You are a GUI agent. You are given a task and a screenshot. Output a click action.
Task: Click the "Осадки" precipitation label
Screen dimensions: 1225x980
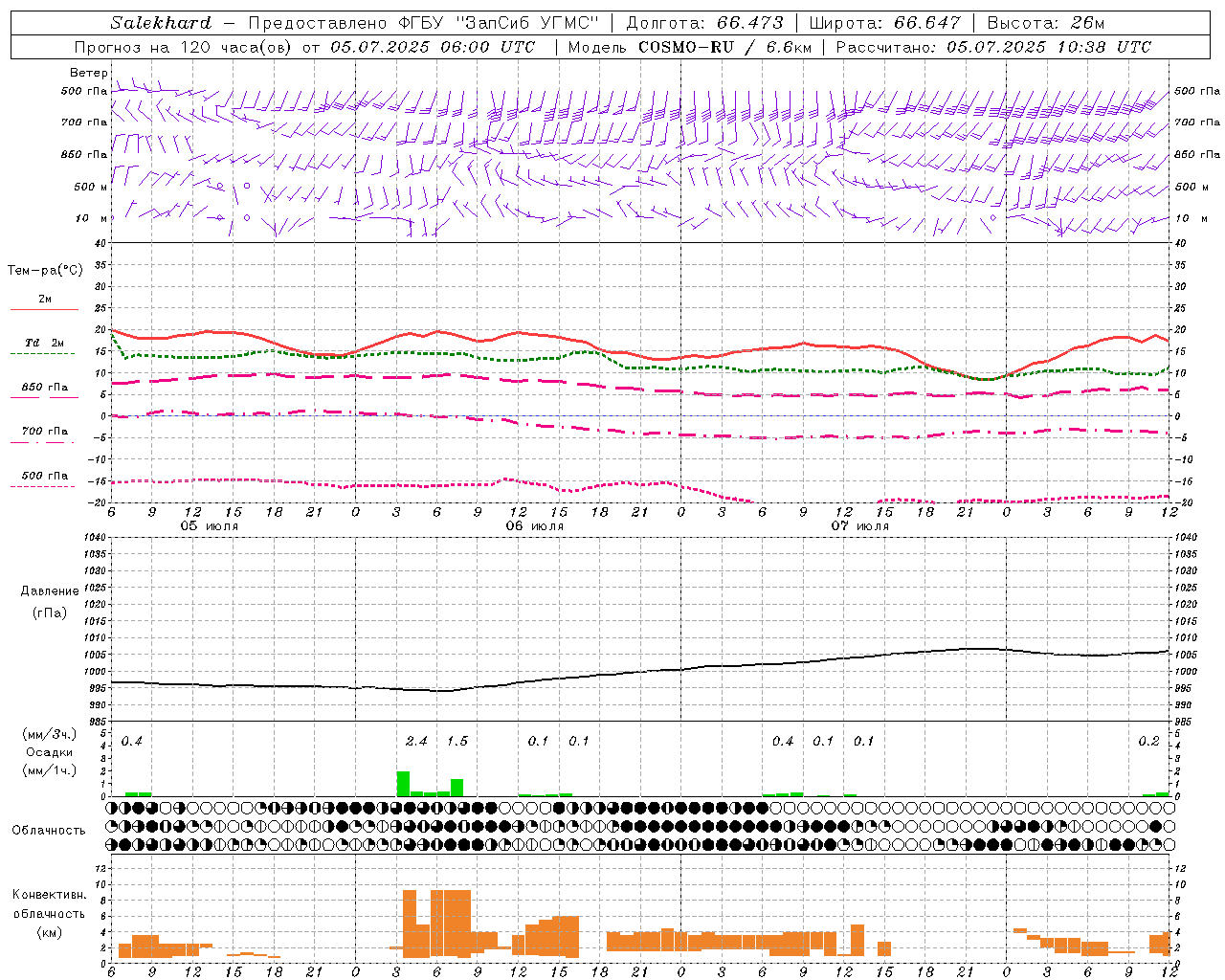(49, 752)
